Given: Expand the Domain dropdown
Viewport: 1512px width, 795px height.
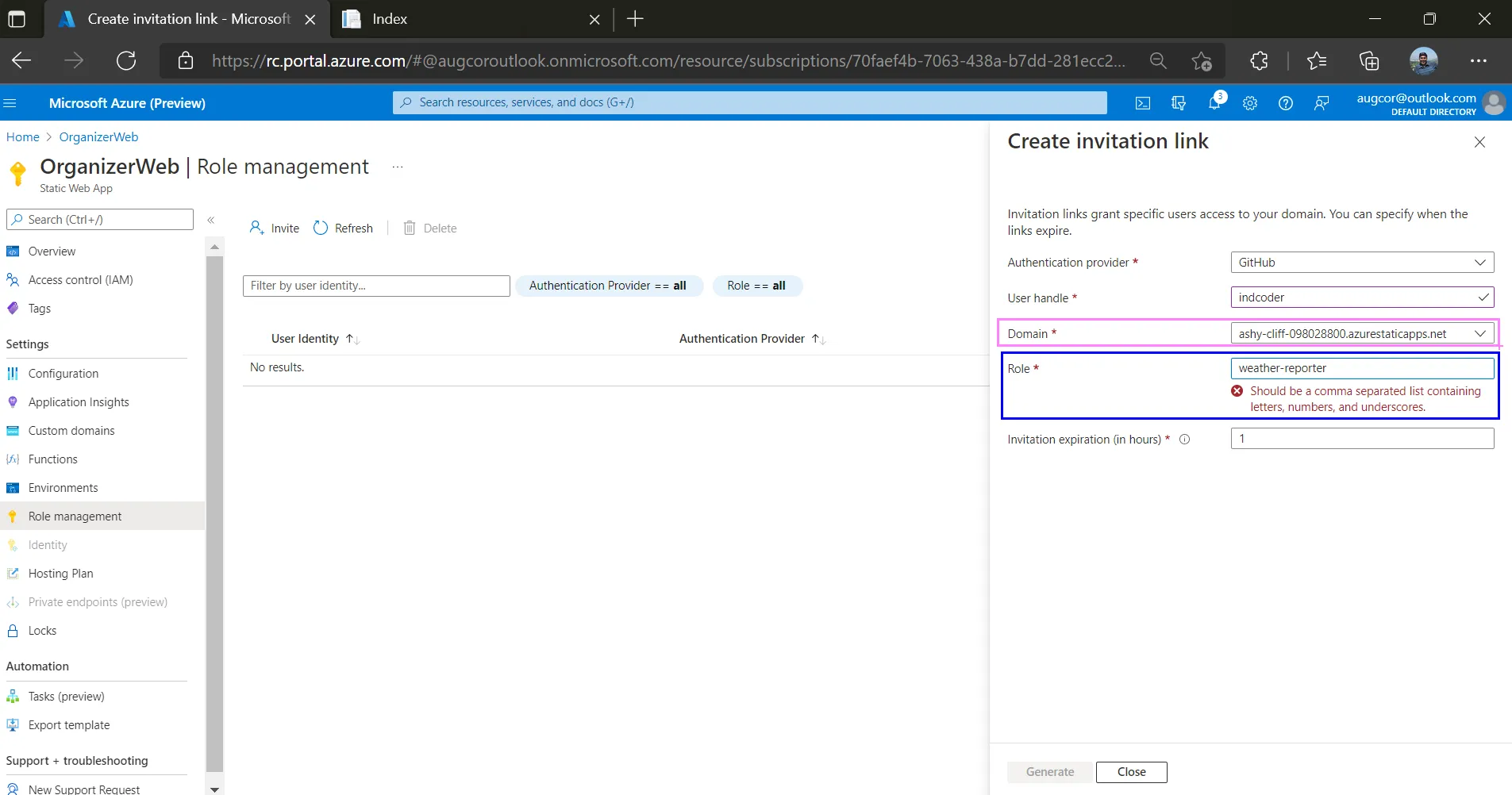Looking at the screenshot, I should tap(1361, 334).
